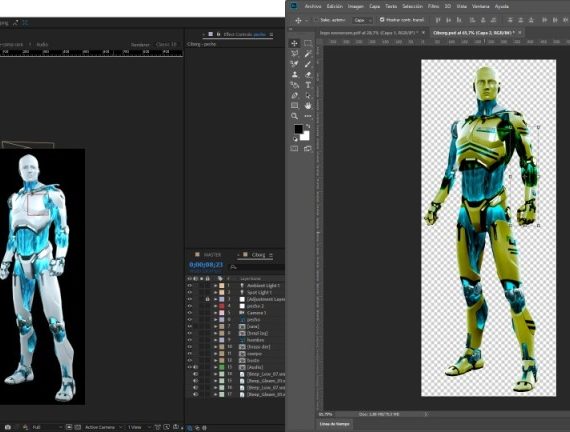The image size is (570, 432).
Task: Select the Zoom magnifier tool
Action: point(294,116)
